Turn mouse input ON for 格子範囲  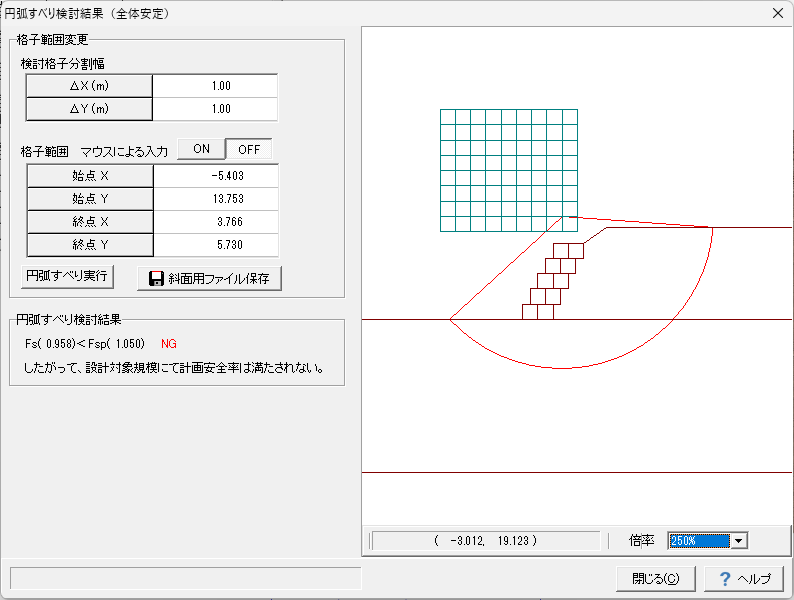(201, 149)
